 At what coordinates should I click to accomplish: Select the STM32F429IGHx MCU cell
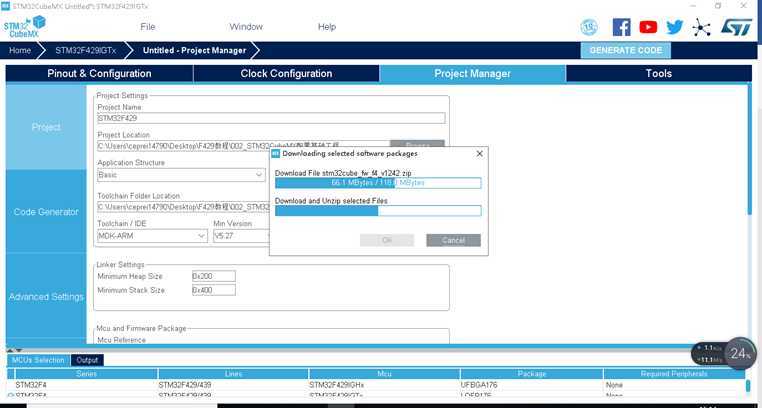click(x=336, y=385)
